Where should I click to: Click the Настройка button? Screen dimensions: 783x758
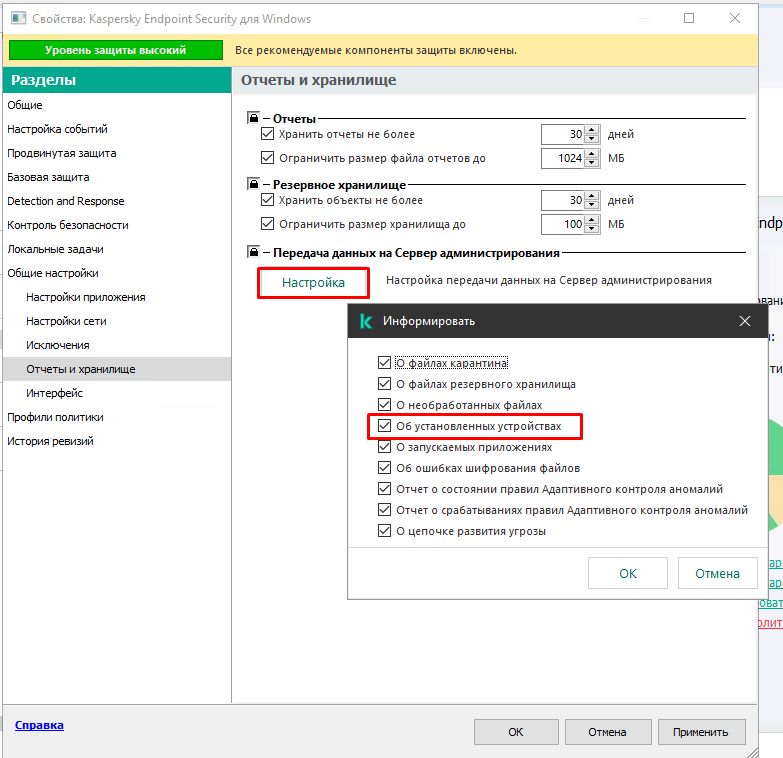click(313, 283)
